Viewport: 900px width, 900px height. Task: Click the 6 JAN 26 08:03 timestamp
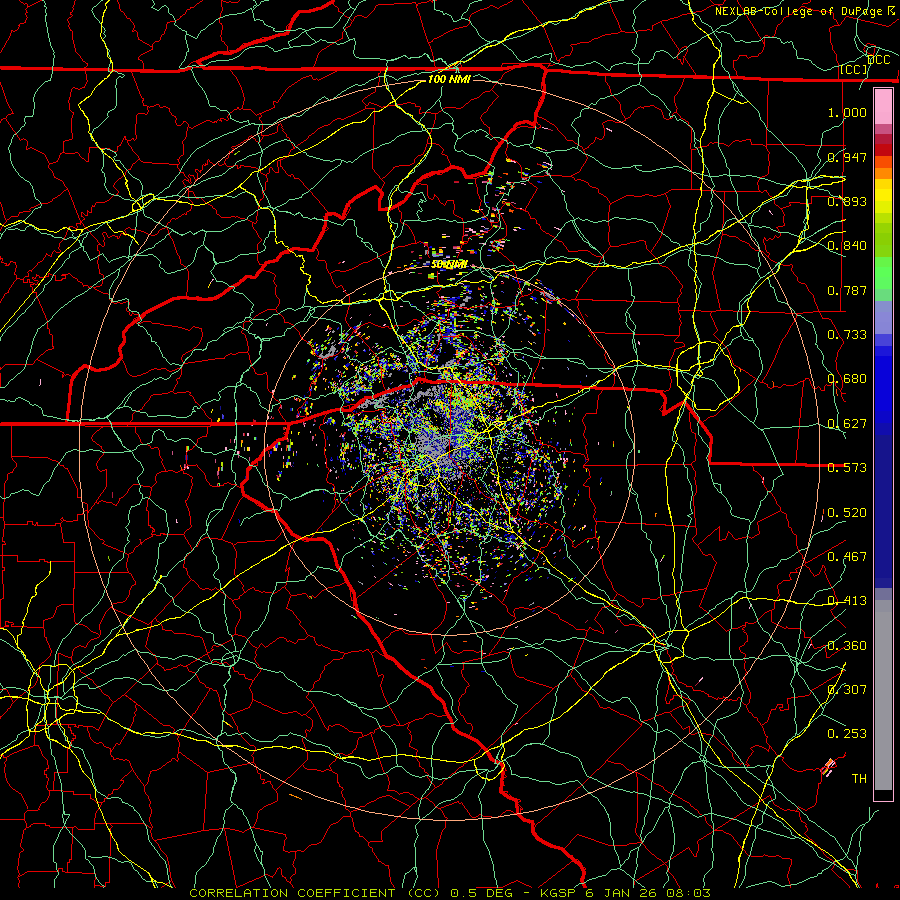[648, 893]
